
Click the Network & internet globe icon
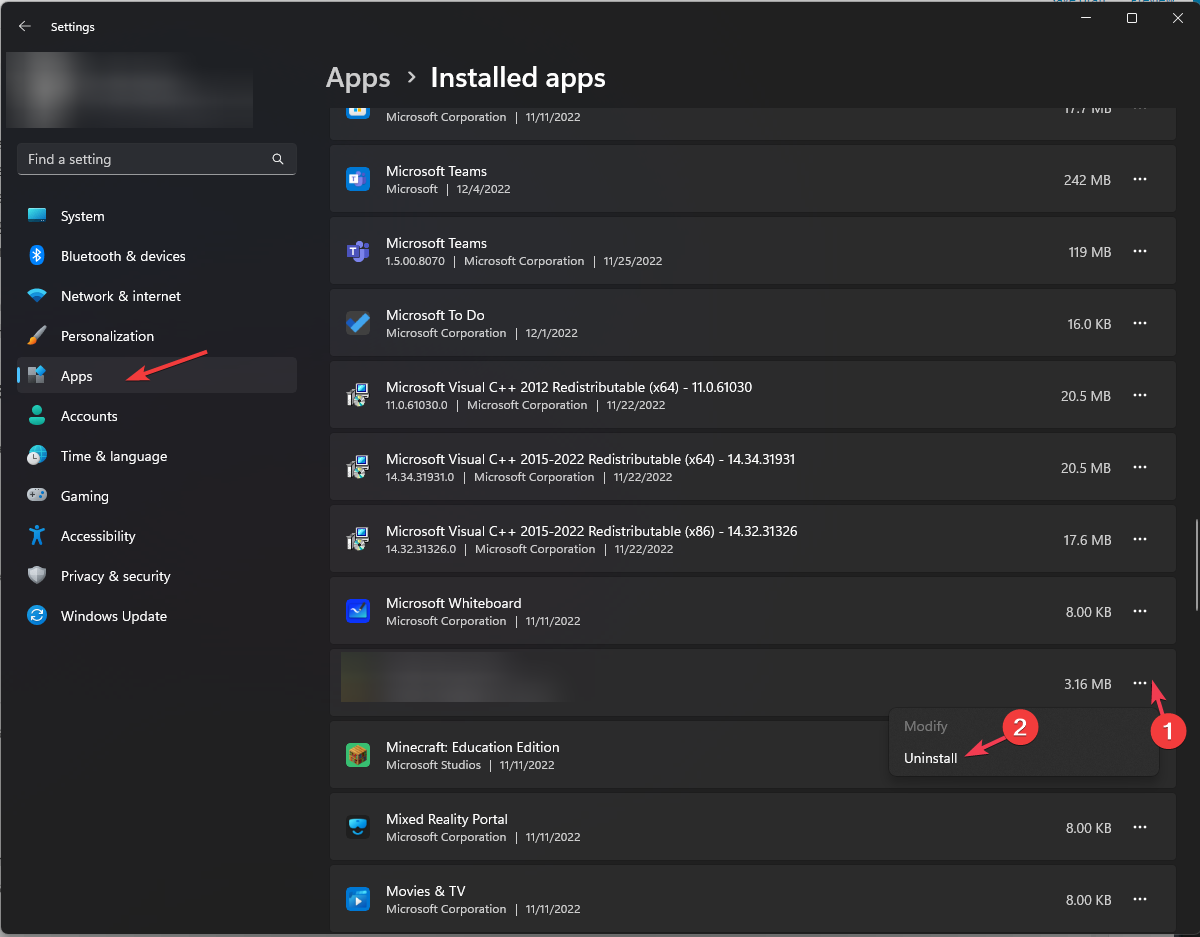coord(36,296)
